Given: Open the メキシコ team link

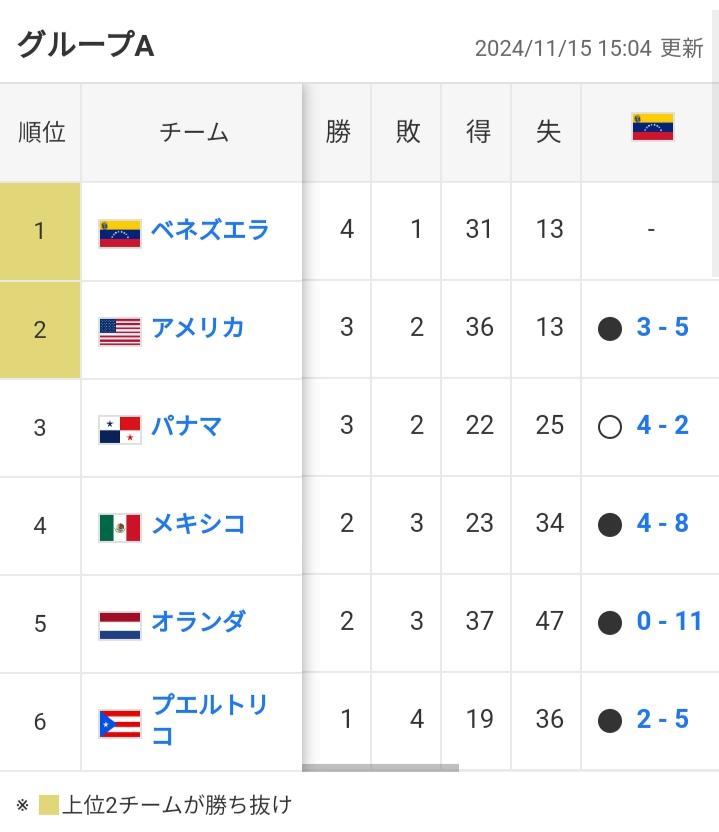Looking at the screenshot, I should [198, 524].
